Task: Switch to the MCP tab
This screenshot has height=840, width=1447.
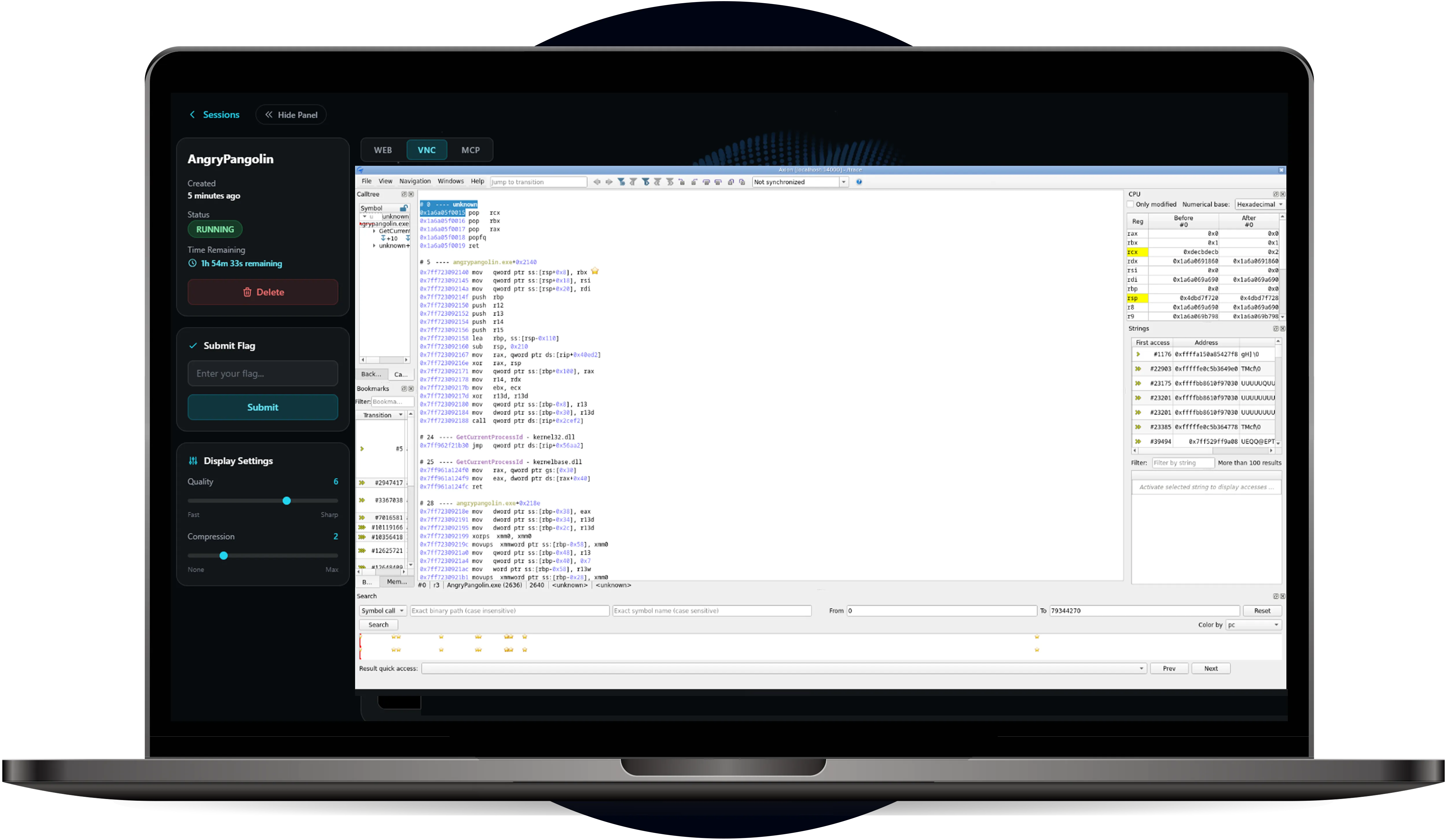Action: (x=470, y=150)
